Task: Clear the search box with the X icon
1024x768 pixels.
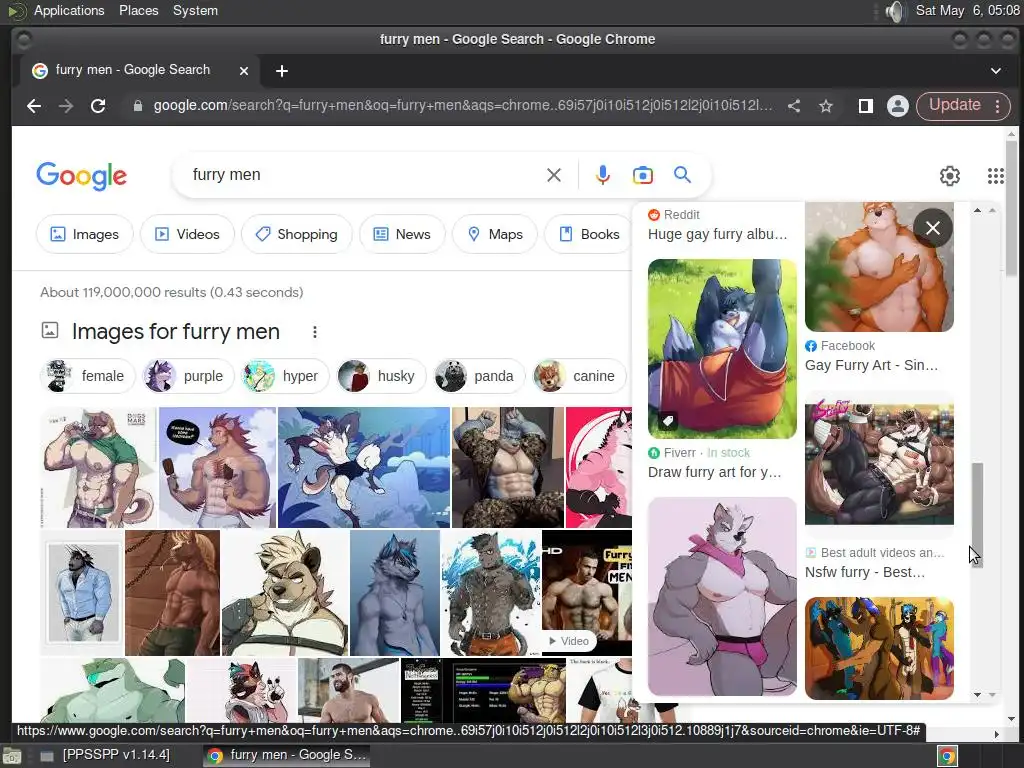Action: 554,175
